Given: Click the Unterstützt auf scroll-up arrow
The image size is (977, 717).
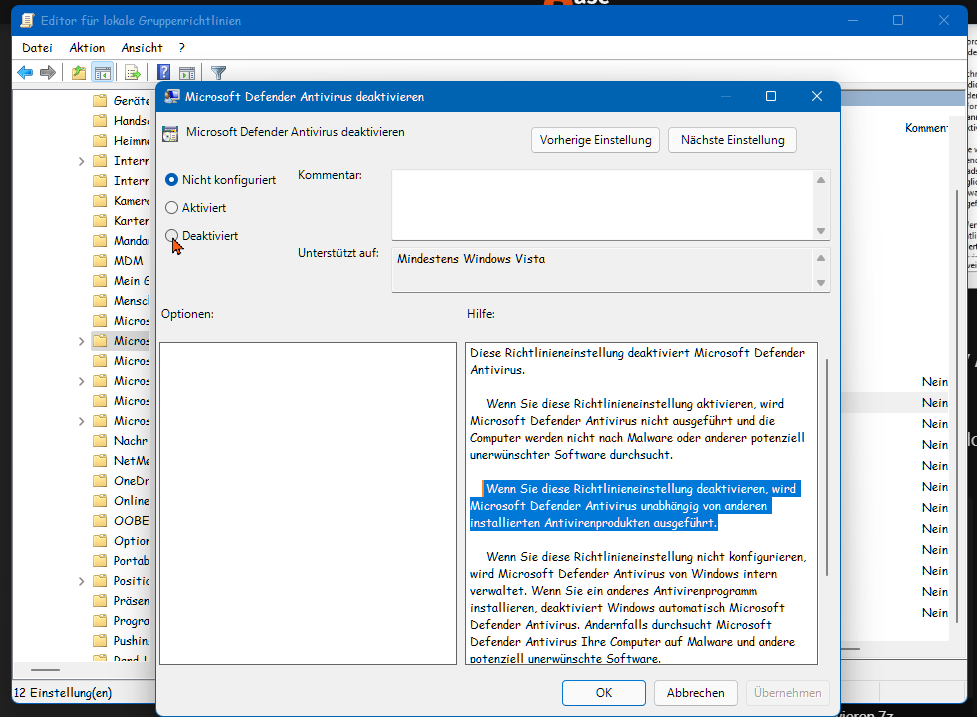Looking at the screenshot, I should tap(821, 258).
